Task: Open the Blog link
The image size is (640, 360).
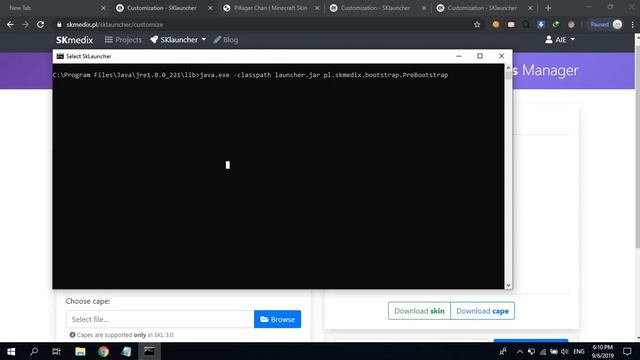Action: 226,40
